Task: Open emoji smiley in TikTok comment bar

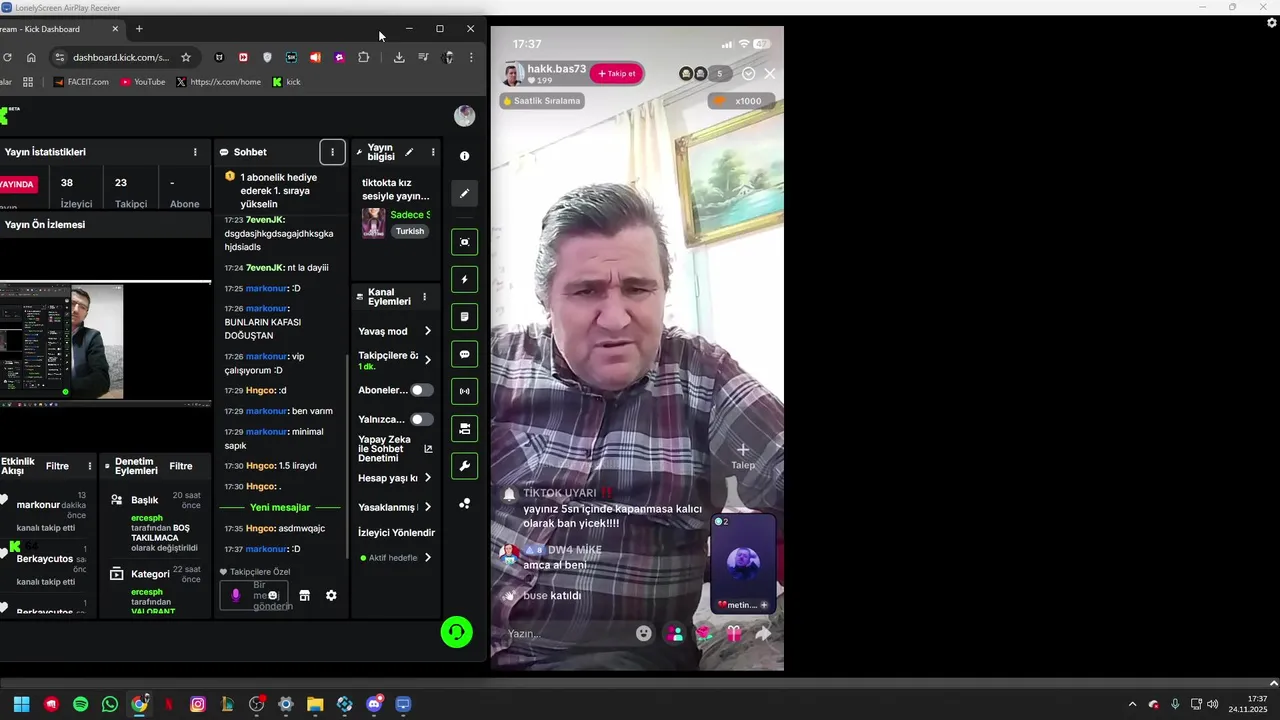Action: coord(644,633)
